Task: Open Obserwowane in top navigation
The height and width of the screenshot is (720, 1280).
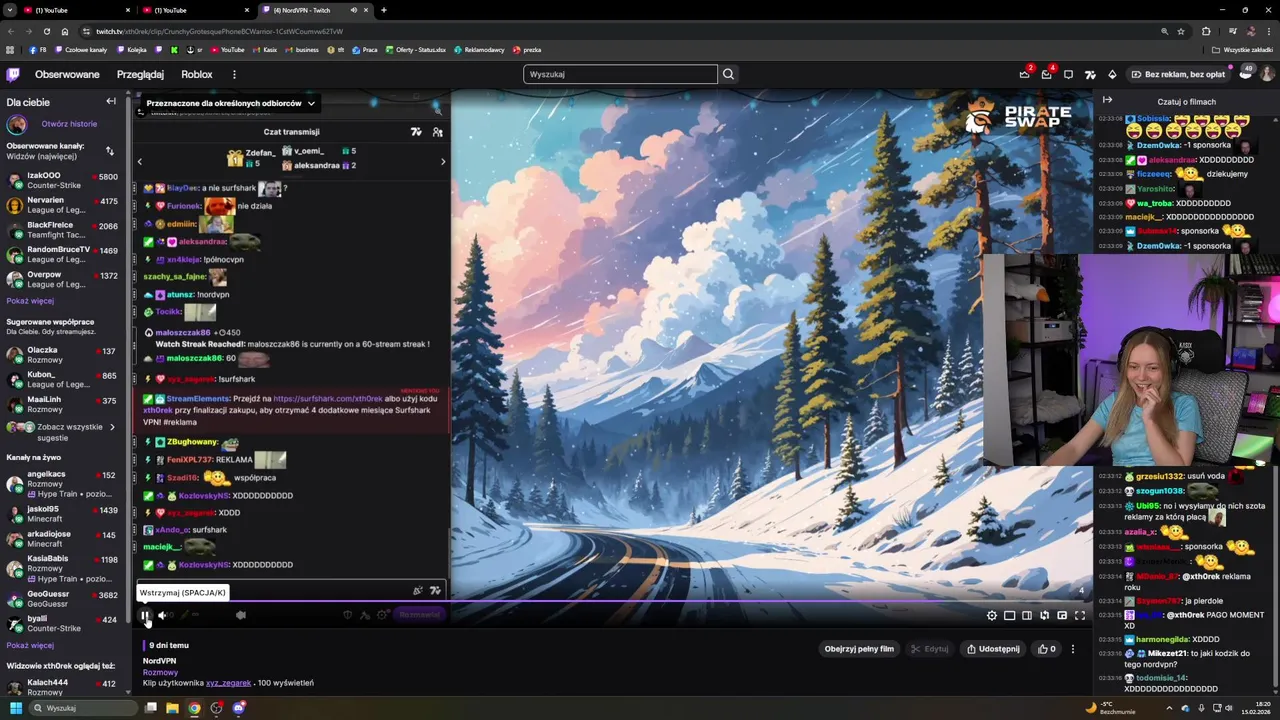Action: coord(67,74)
